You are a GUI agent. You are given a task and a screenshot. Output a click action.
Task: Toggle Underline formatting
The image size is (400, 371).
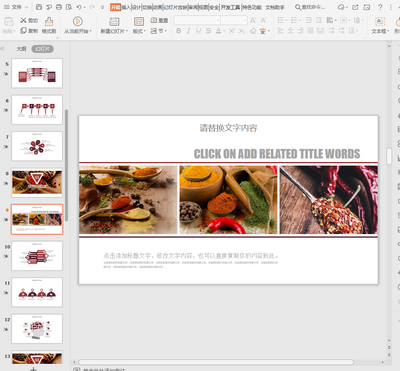point(199,31)
